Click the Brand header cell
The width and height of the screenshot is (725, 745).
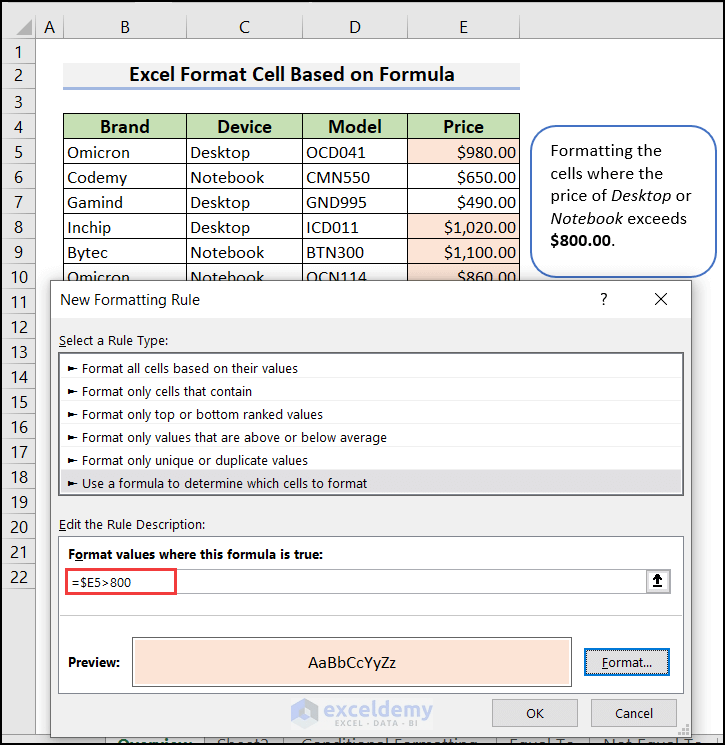125,126
